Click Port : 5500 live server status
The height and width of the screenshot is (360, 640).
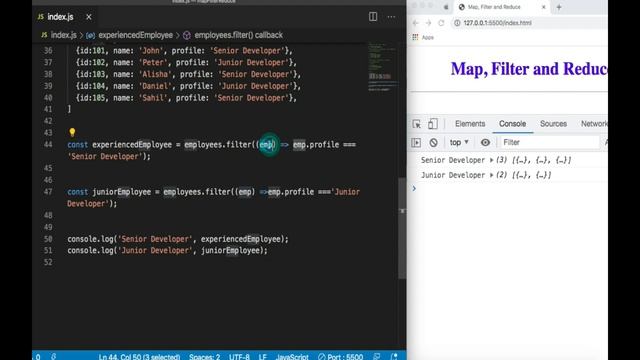pyautogui.click(x=340, y=356)
